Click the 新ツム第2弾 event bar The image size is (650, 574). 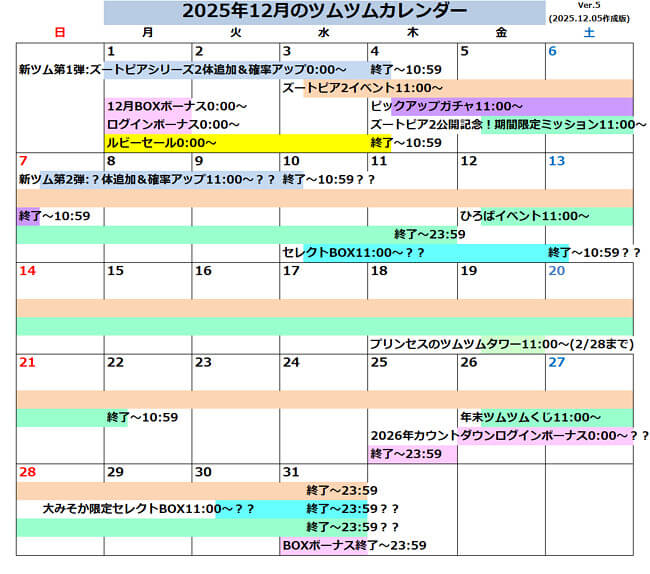click(150, 180)
